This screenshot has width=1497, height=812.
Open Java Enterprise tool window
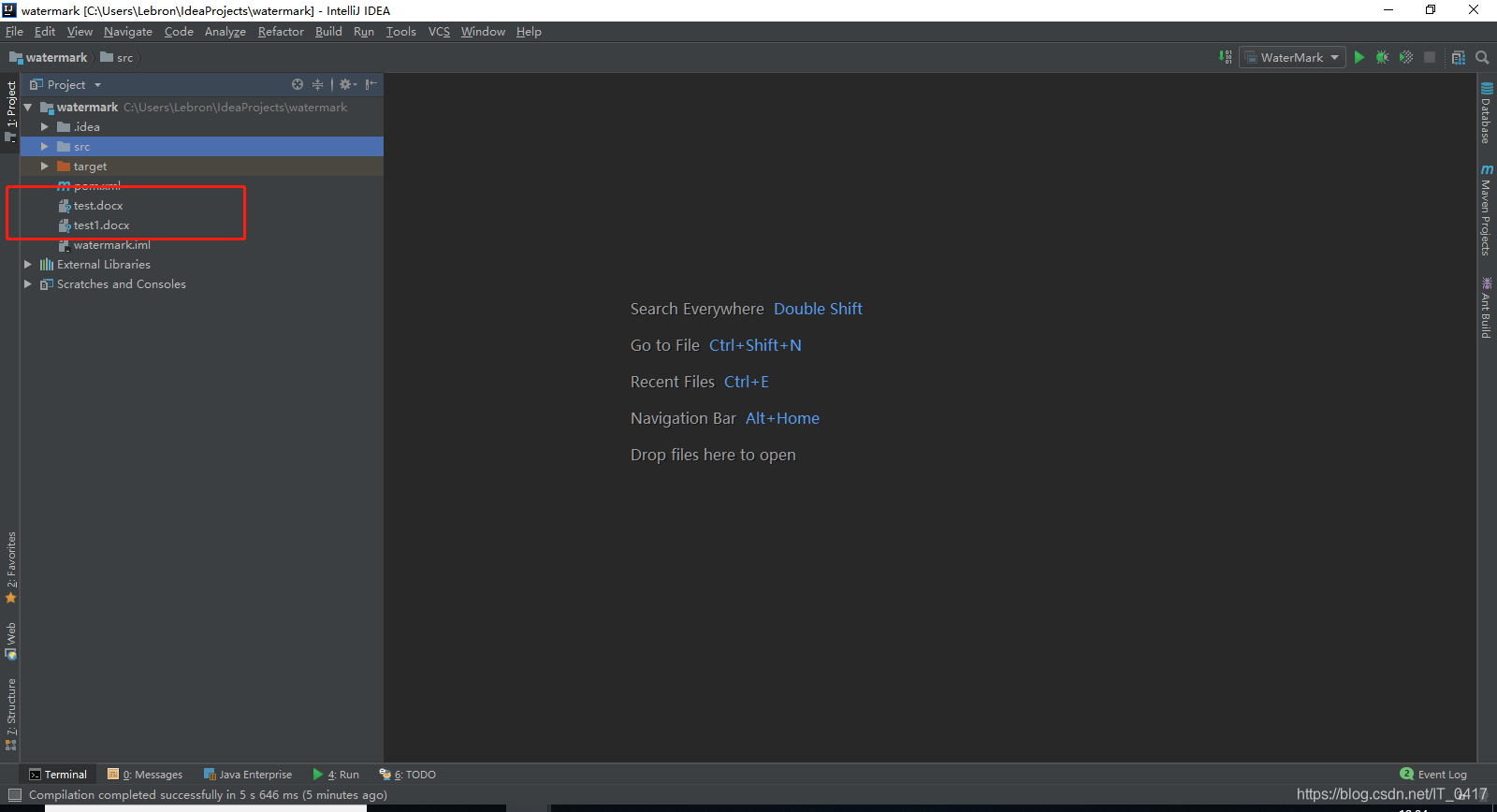pos(248,775)
